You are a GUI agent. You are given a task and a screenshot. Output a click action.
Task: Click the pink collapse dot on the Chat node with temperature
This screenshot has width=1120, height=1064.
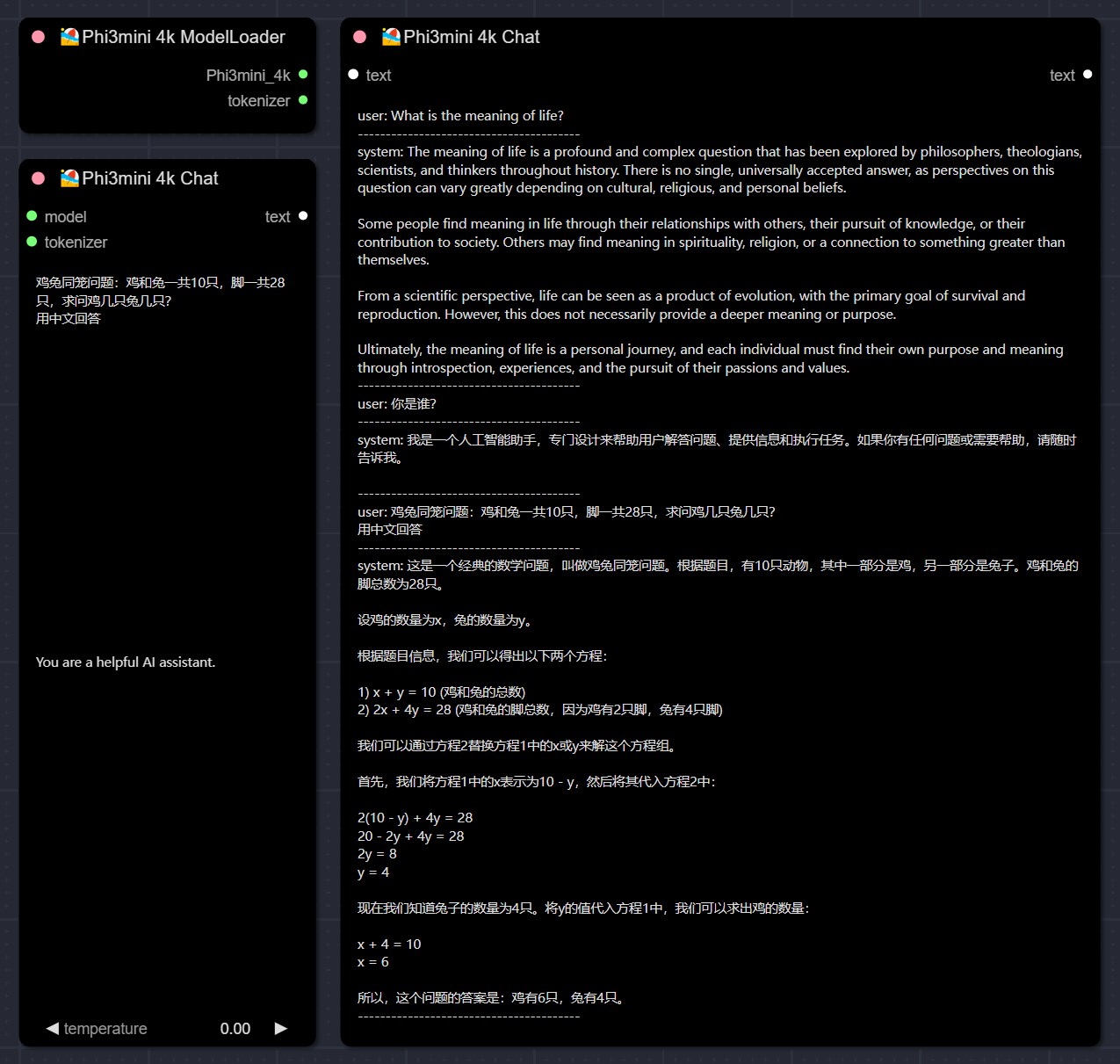tap(38, 178)
